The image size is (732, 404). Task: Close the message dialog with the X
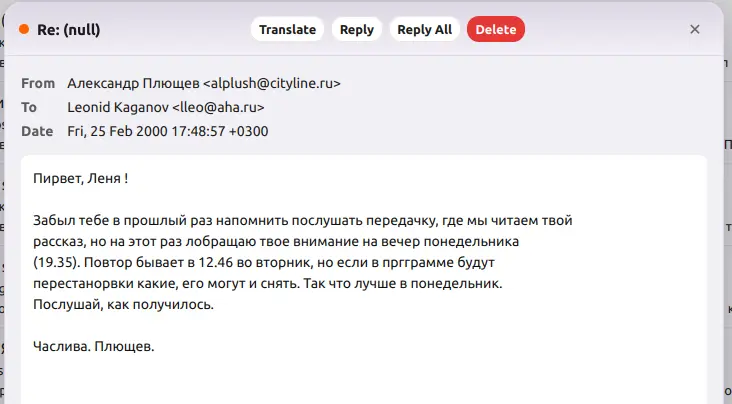695,29
